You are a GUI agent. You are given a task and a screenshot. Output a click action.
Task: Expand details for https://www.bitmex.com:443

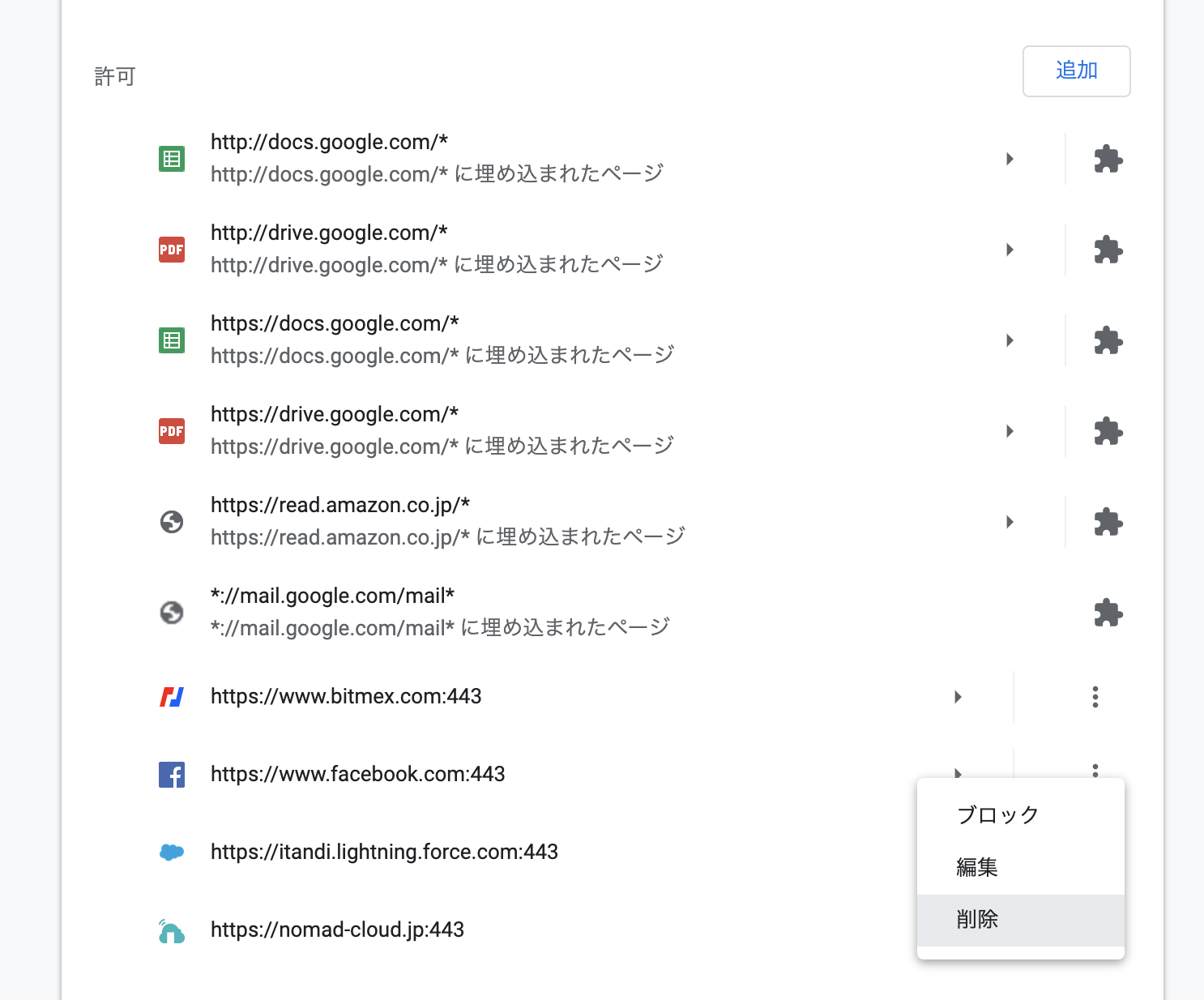958,697
